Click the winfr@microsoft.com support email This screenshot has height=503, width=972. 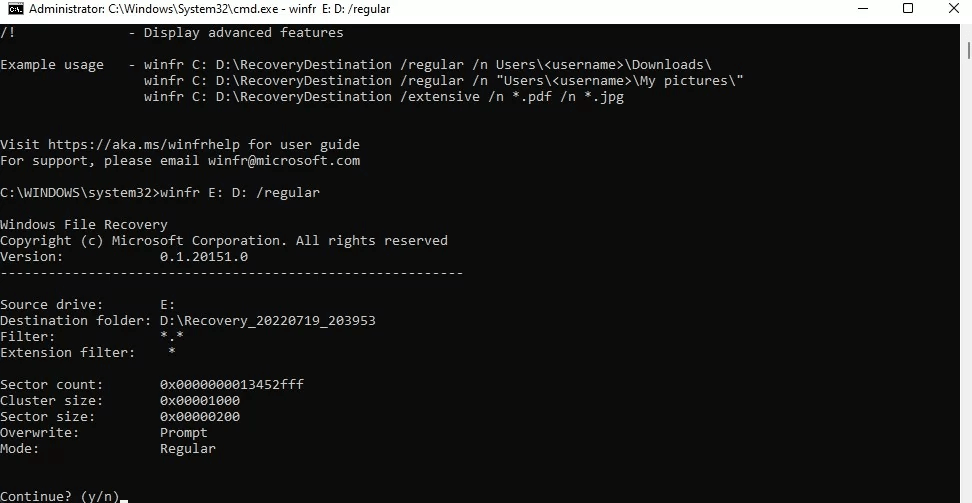pos(284,160)
